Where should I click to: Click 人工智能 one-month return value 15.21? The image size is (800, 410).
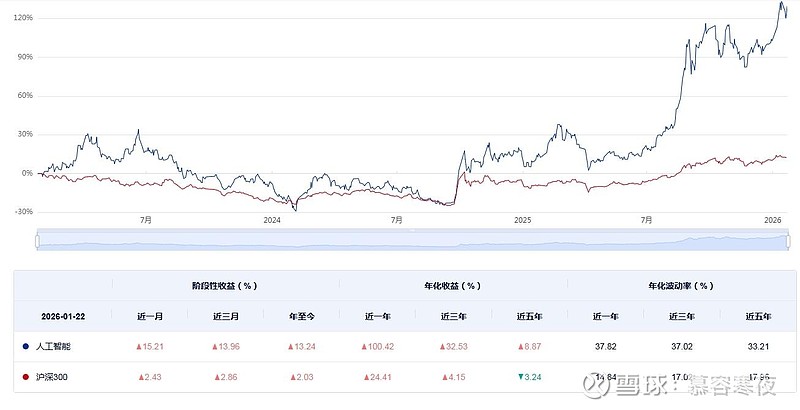150,346
